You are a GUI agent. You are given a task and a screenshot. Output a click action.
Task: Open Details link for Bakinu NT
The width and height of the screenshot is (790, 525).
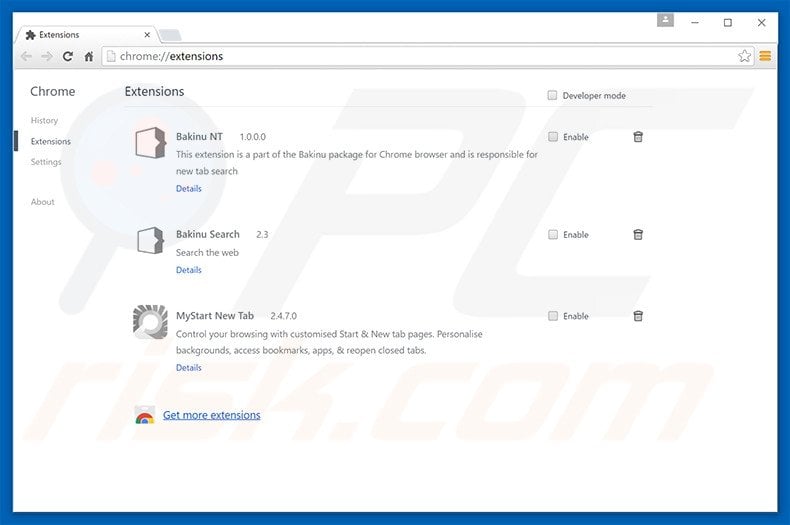point(188,188)
